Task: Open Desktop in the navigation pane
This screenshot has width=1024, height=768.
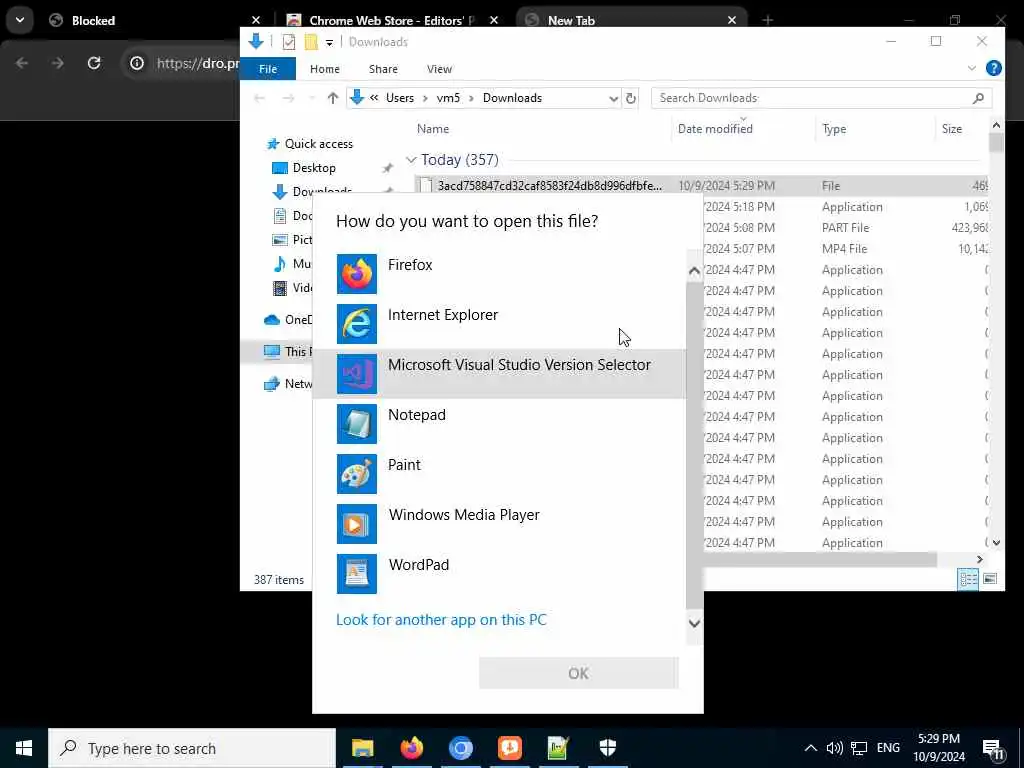Action: pos(313,168)
